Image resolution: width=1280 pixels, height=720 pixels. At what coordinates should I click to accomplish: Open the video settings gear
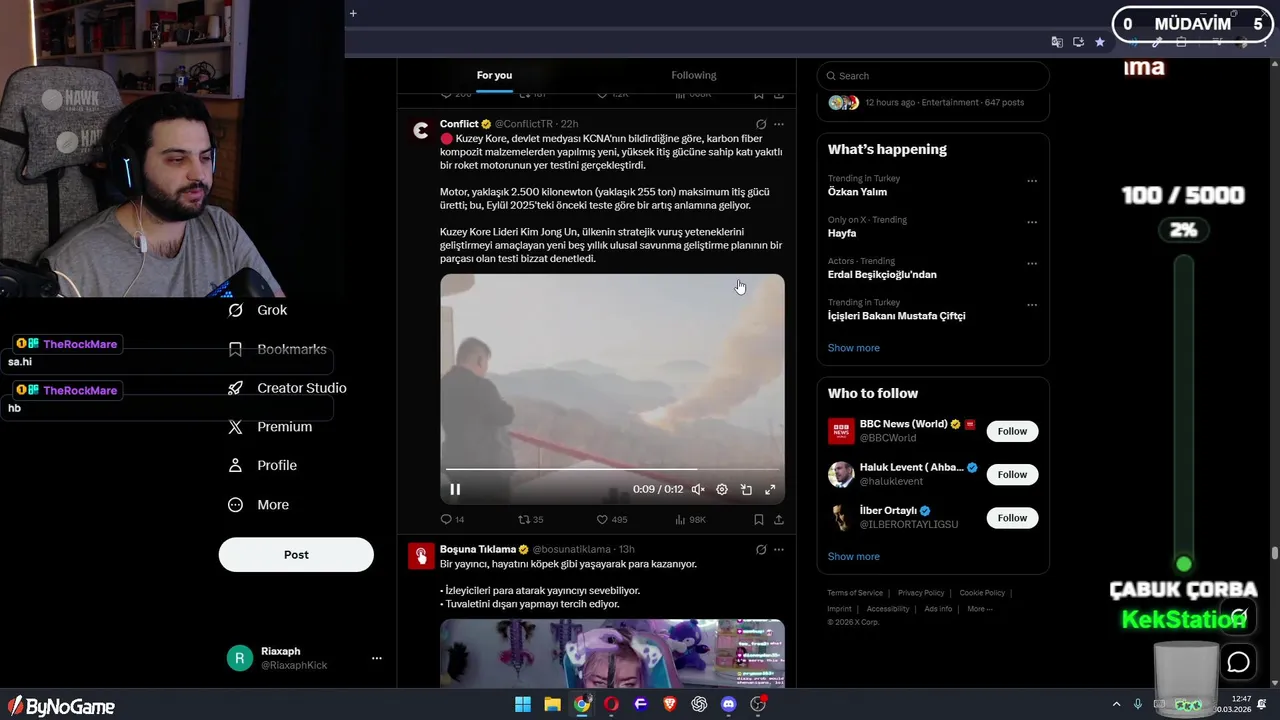(x=722, y=489)
